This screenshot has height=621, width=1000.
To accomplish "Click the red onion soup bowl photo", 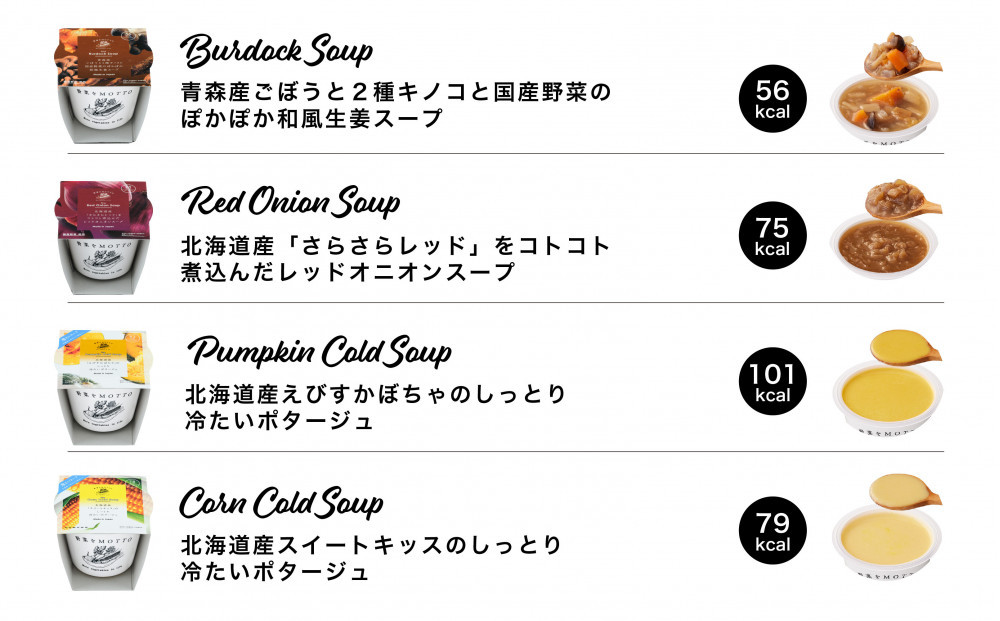I will point(886,230).
